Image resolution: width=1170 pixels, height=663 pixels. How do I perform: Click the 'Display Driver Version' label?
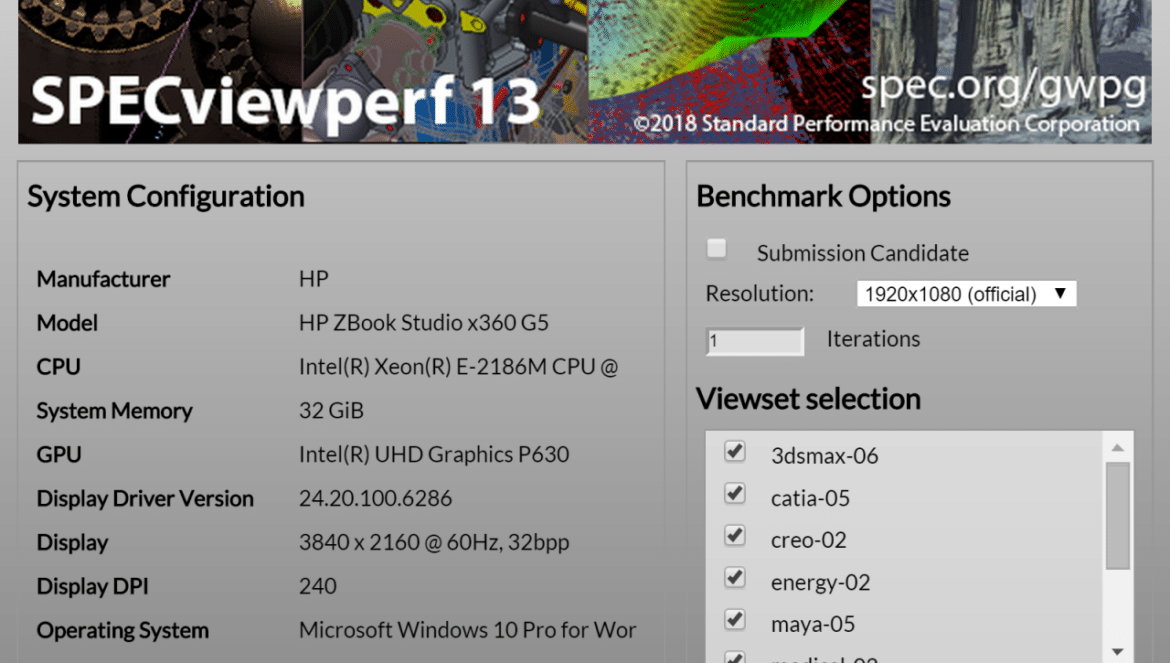click(145, 499)
